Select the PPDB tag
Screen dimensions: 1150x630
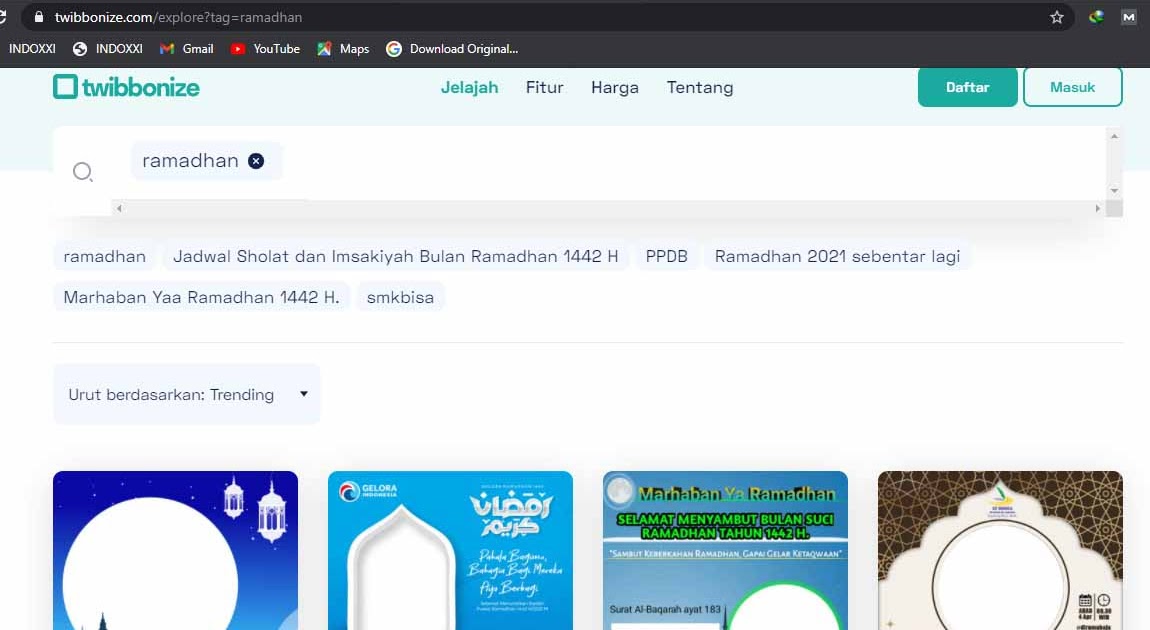pos(667,256)
